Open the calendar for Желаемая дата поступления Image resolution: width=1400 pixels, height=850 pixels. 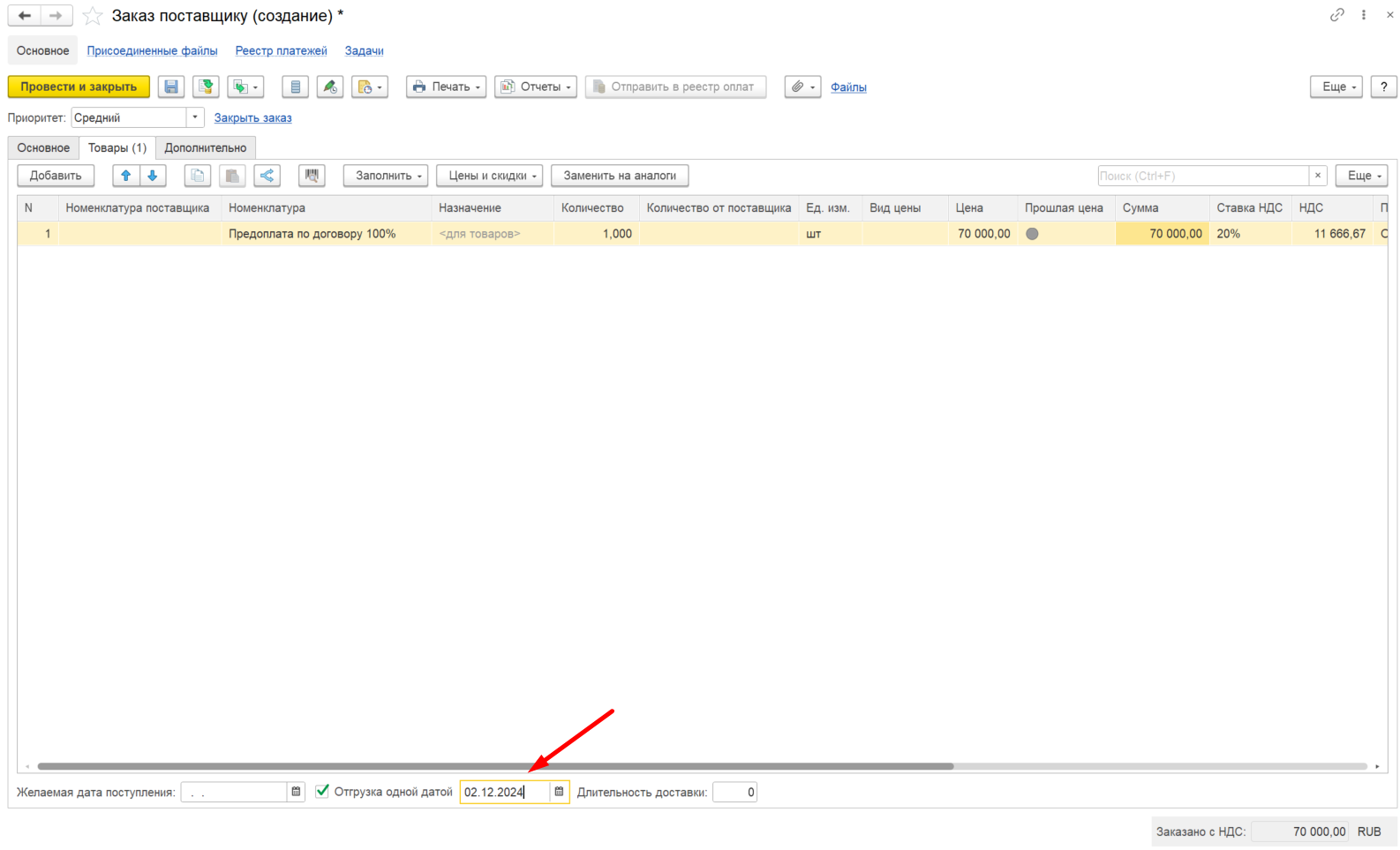tap(297, 792)
